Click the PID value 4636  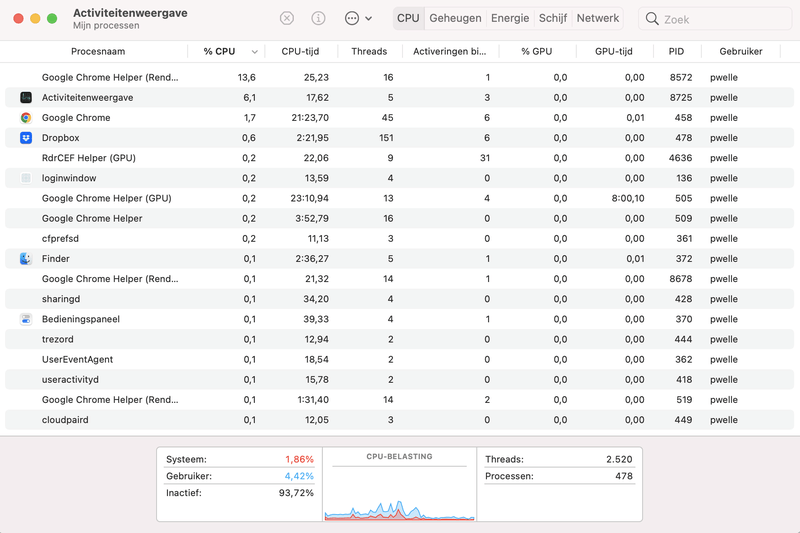pos(680,158)
